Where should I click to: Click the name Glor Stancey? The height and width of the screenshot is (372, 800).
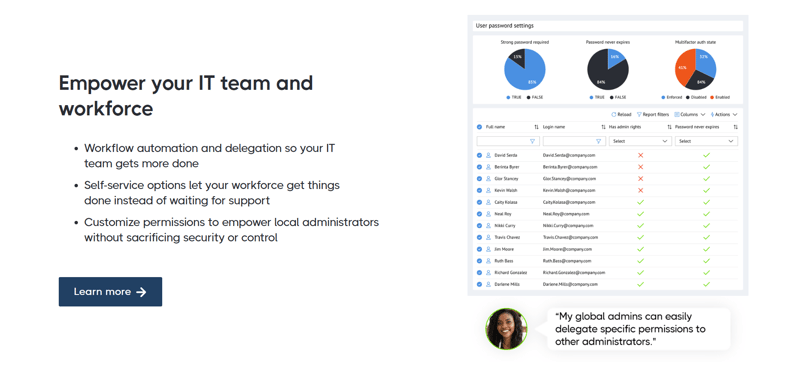[507, 179]
